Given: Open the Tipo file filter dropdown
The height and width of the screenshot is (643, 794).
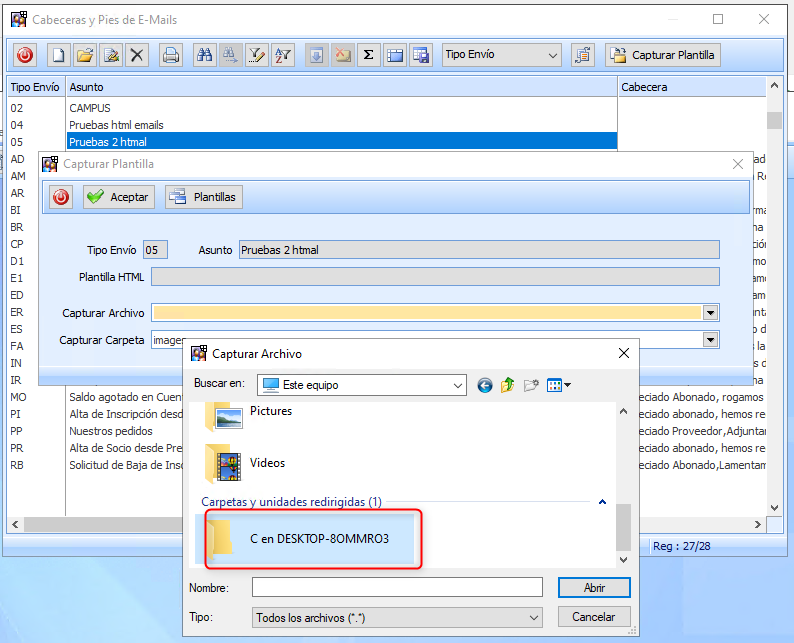Looking at the screenshot, I should click(x=534, y=617).
